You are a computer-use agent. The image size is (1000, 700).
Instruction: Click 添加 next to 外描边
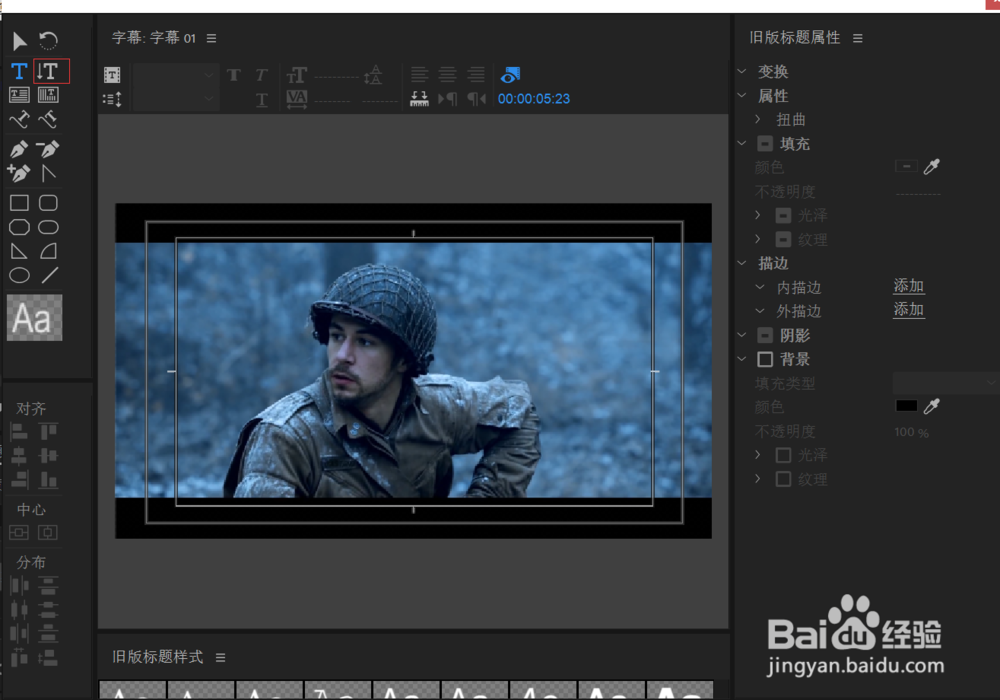tap(909, 310)
